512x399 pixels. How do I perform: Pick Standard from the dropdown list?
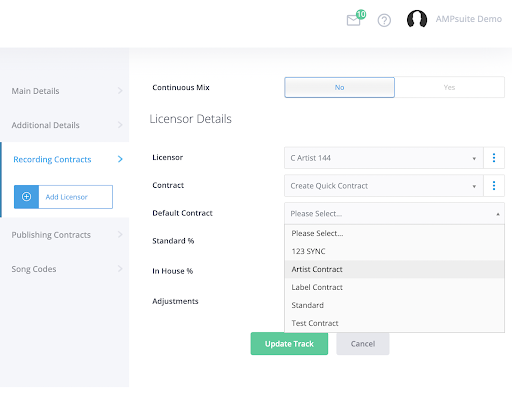pyautogui.click(x=394, y=305)
